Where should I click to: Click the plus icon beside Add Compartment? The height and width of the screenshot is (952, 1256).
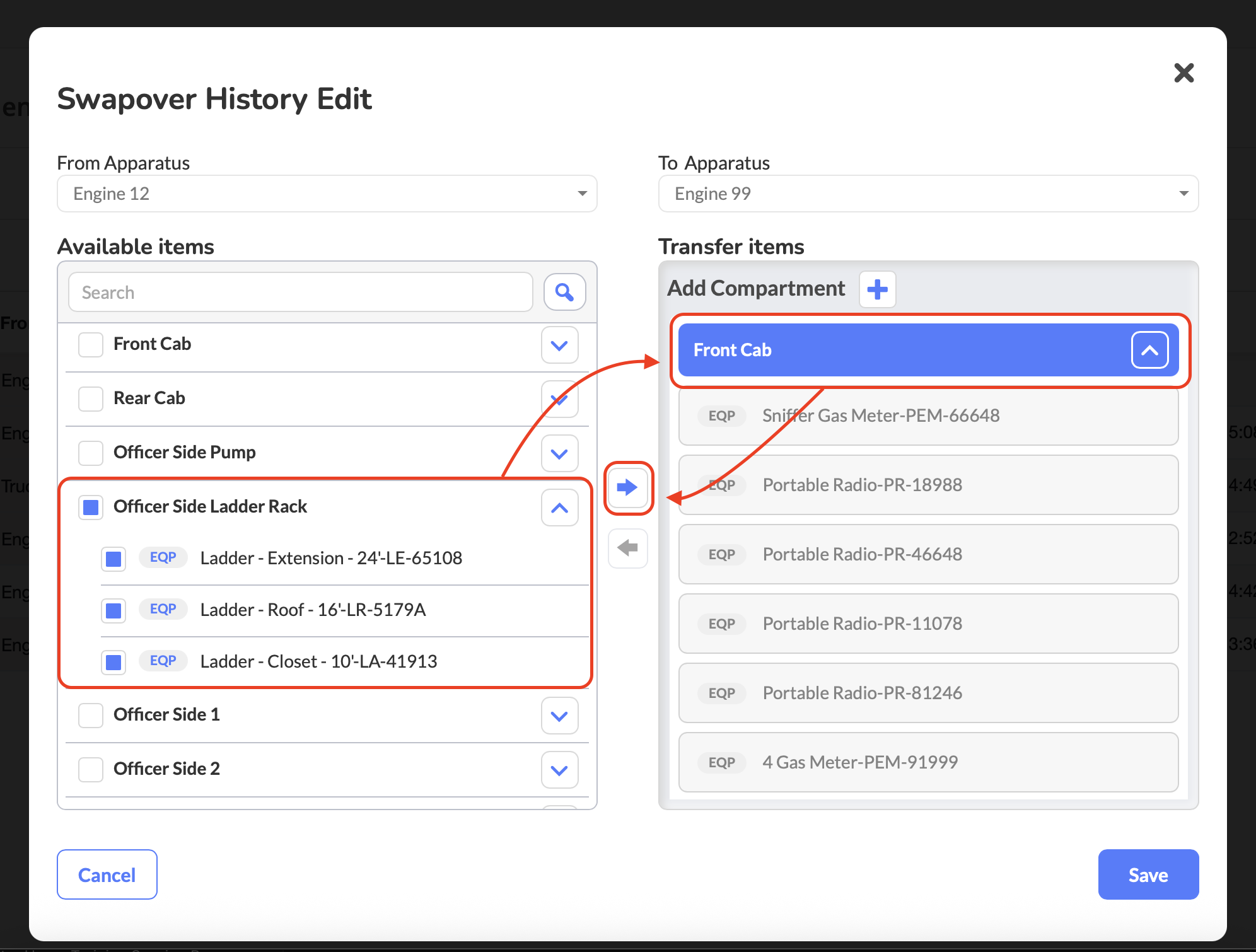[x=877, y=289]
